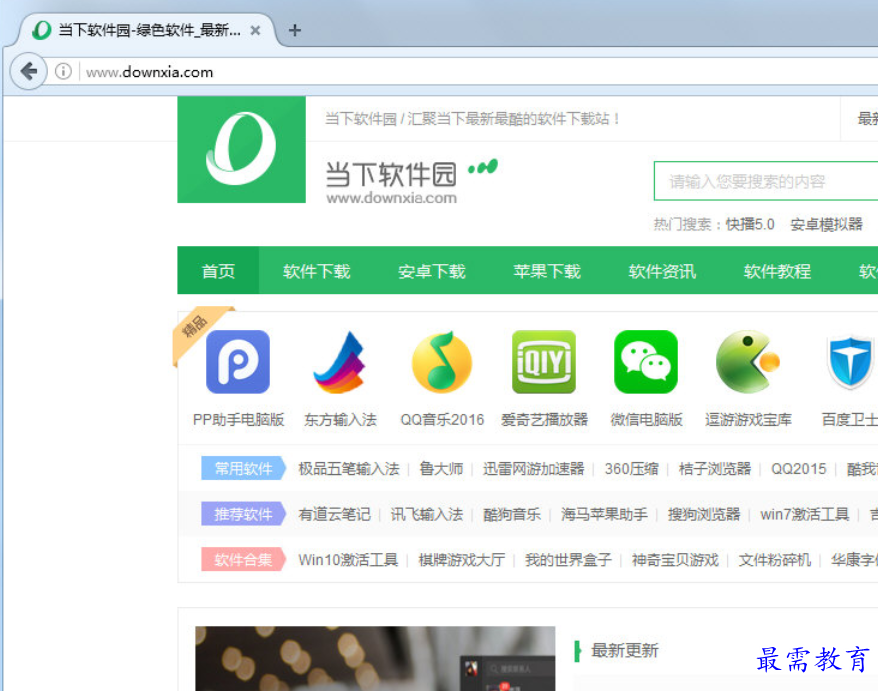Viewport: 878px width, 691px height.
Task: Click the green 当下软件园 logo square
Action: coord(241,150)
